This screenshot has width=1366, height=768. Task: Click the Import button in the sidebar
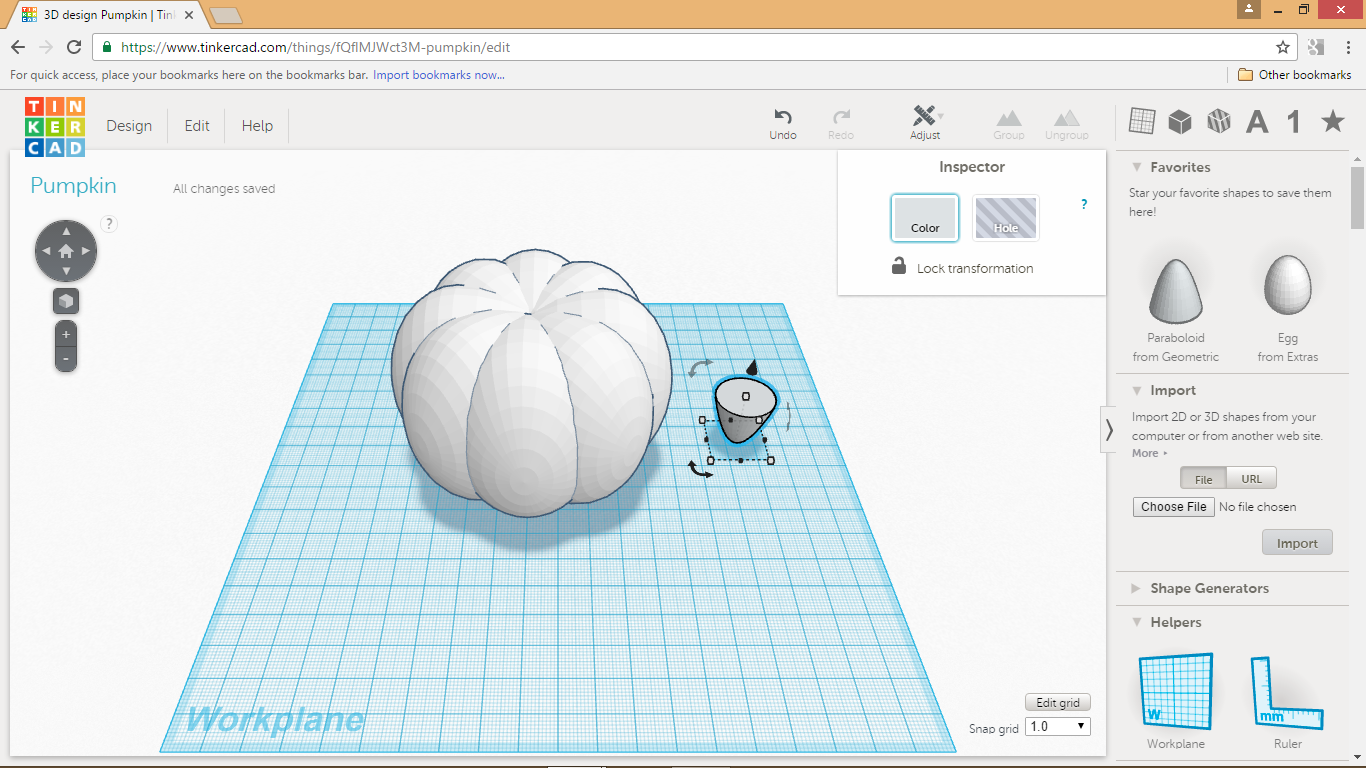tap(1297, 542)
